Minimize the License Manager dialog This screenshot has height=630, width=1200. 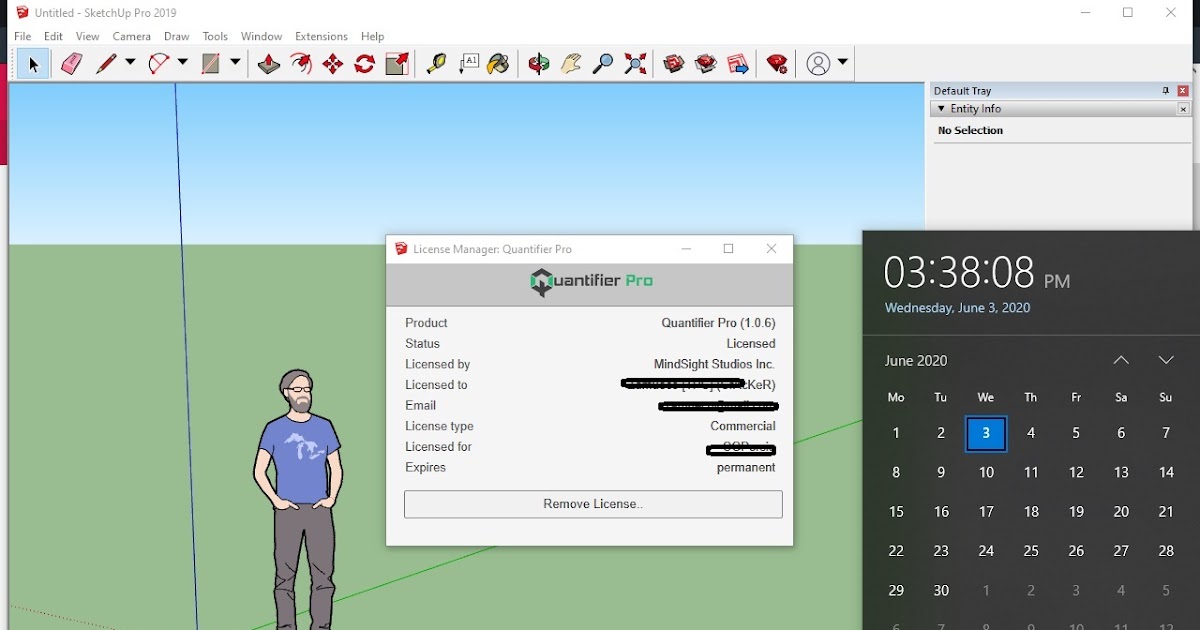coord(687,249)
